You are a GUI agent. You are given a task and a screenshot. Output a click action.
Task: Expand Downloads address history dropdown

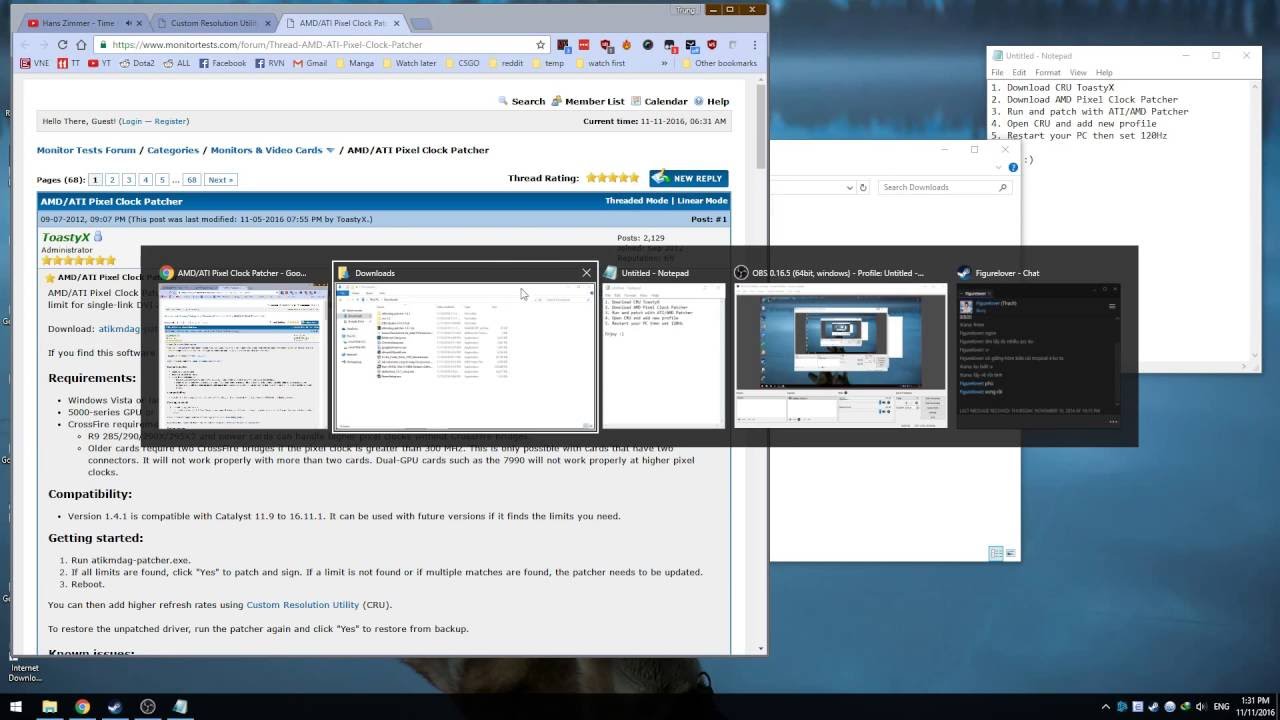click(849, 187)
